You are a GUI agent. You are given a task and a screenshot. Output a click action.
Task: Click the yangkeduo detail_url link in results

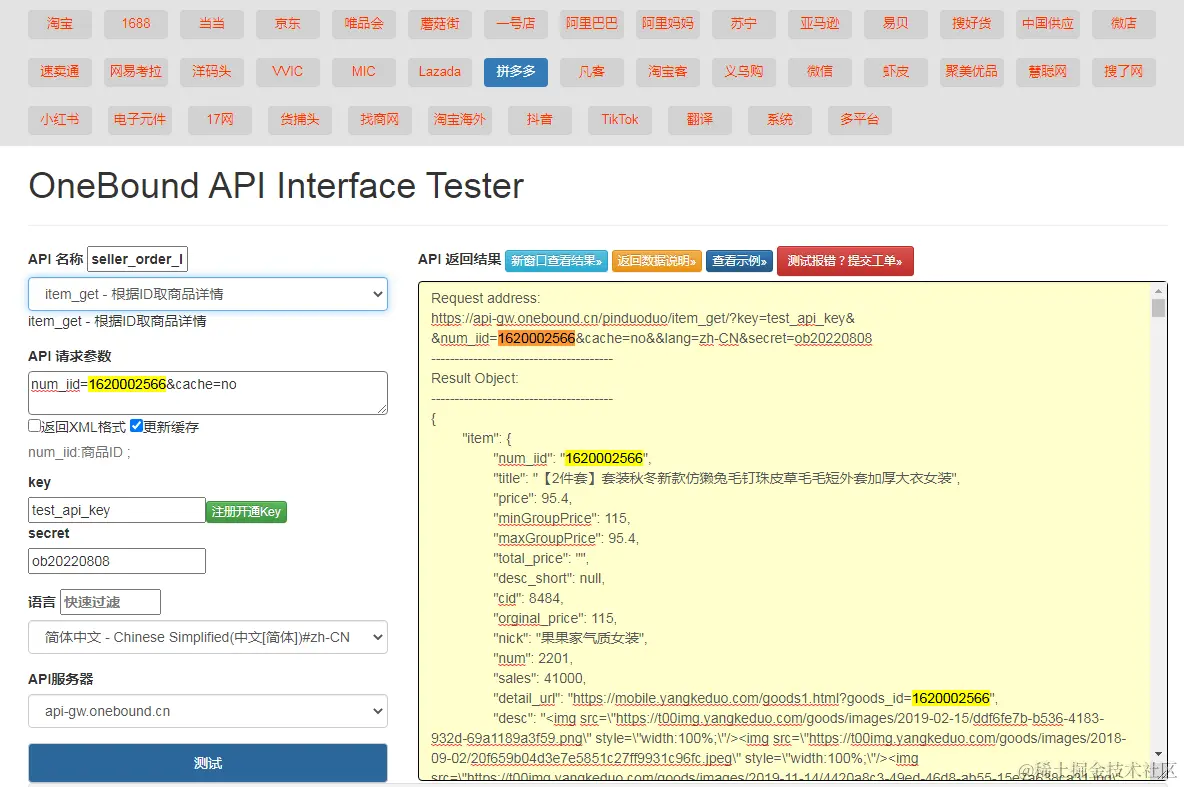pos(781,698)
